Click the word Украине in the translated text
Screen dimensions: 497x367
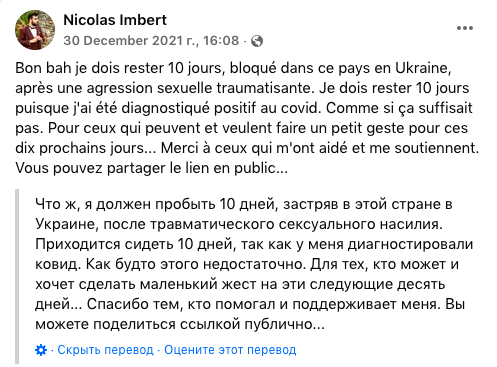(67, 224)
